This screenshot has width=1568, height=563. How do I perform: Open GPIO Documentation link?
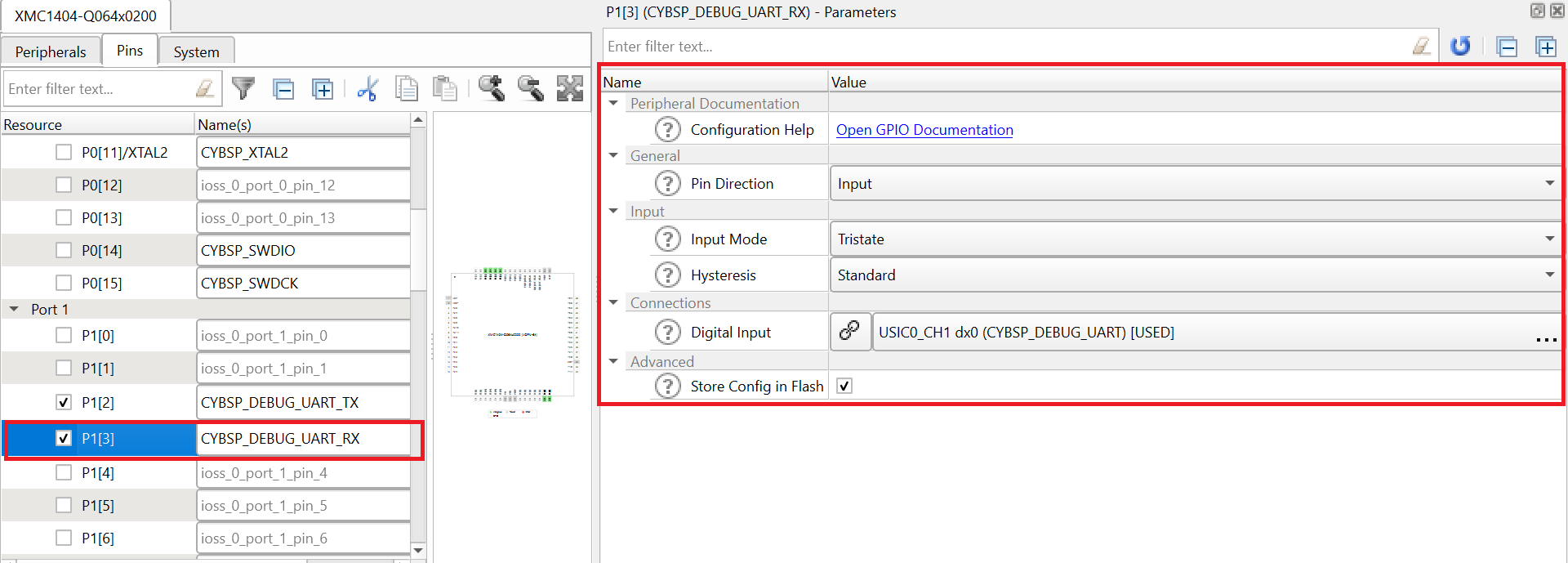click(x=924, y=129)
